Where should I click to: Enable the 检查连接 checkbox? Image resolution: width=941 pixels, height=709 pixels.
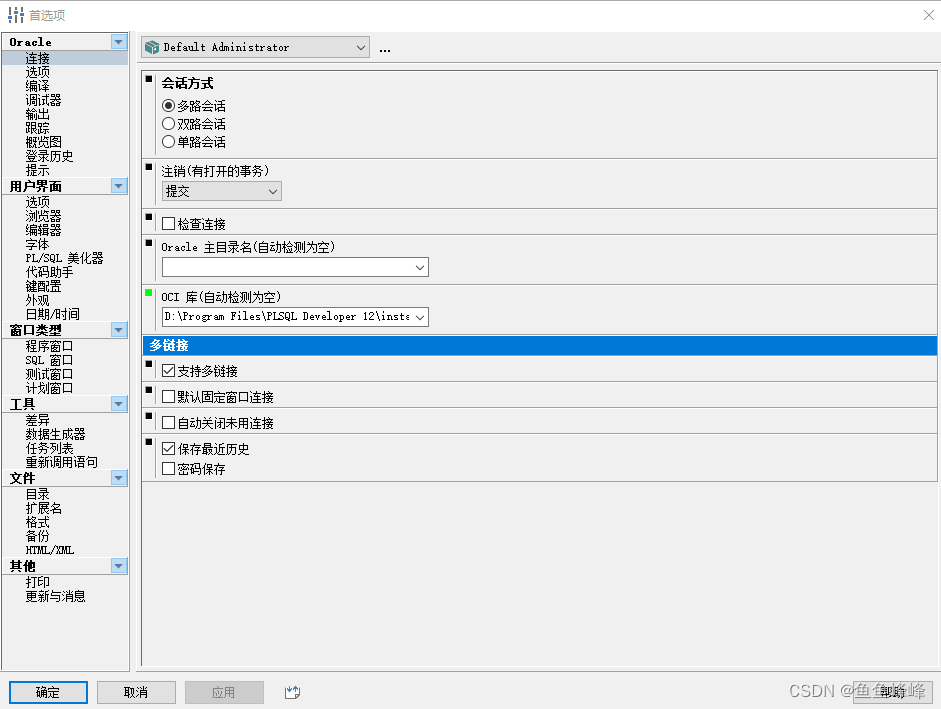point(169,223)
